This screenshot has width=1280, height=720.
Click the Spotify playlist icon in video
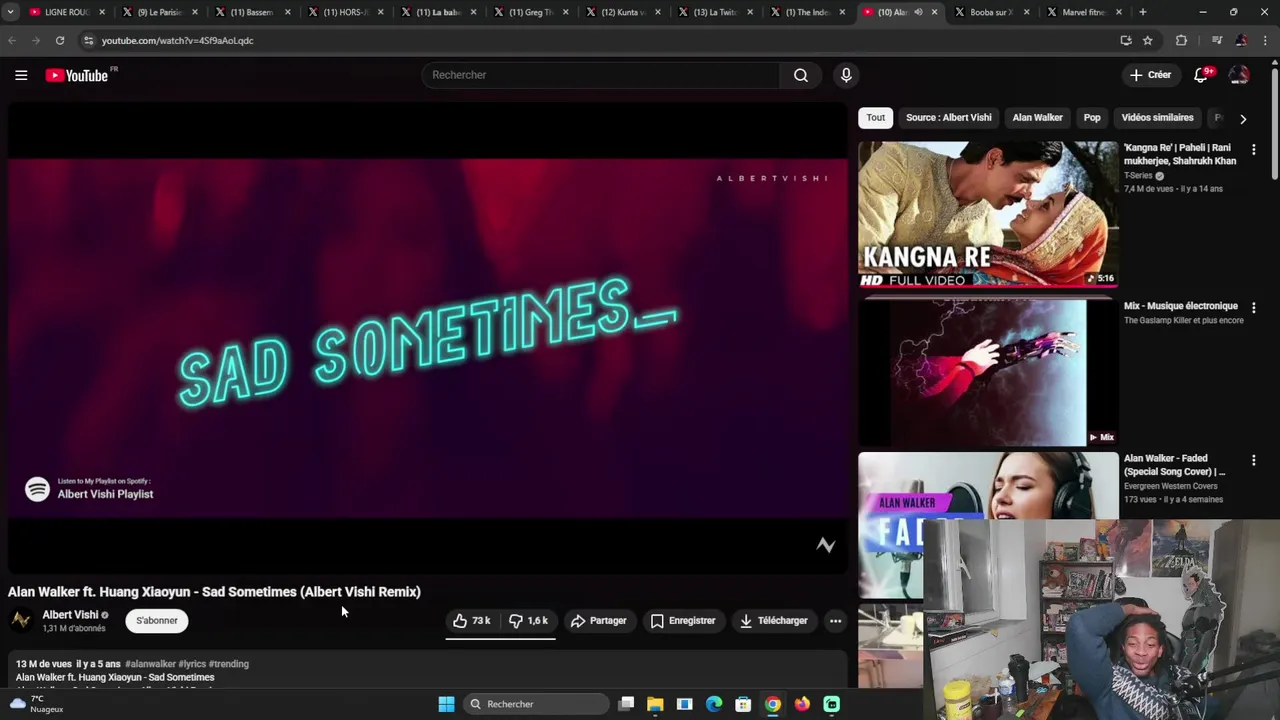click(x=37, y=489)
